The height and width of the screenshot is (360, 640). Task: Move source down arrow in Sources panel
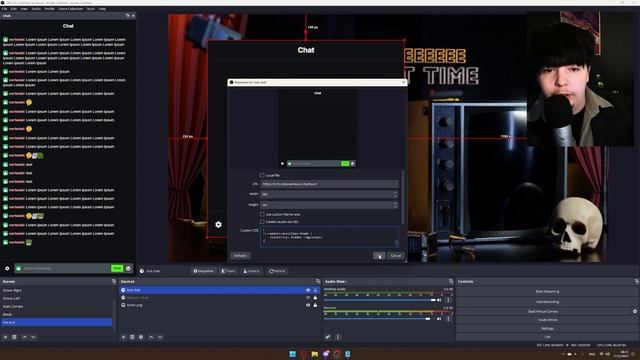(x=160, y=337)
